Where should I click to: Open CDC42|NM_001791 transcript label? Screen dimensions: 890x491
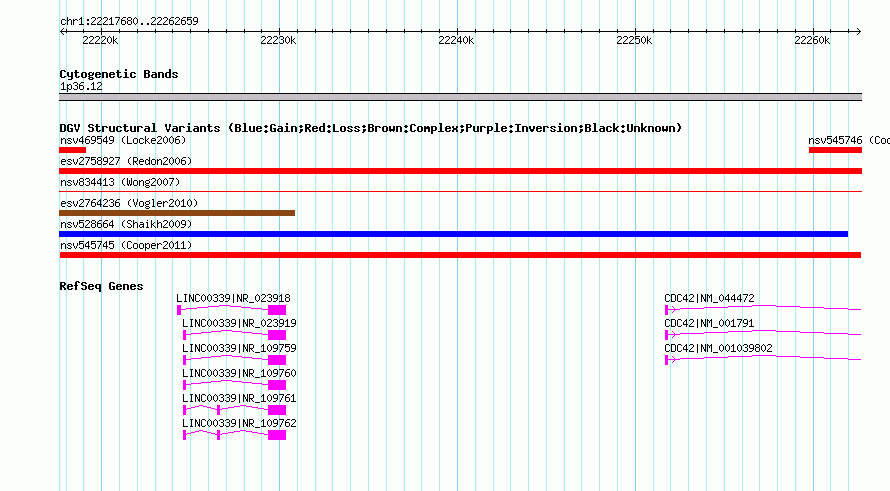(x=709, y=323)
